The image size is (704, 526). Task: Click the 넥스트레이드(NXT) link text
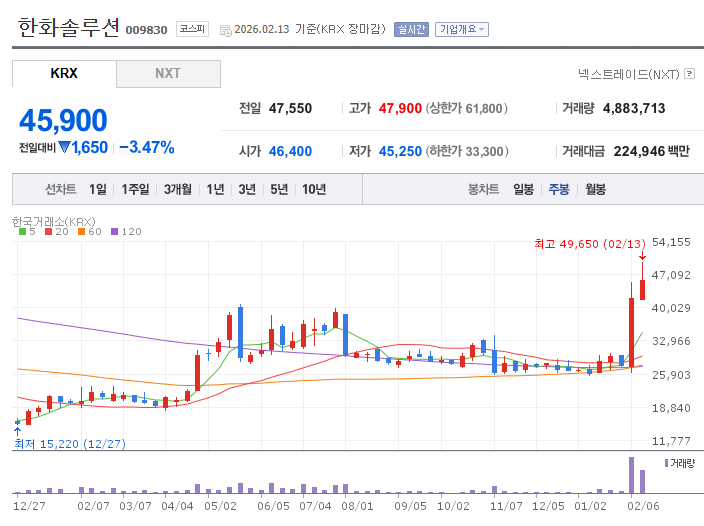(x=629, y=74)
